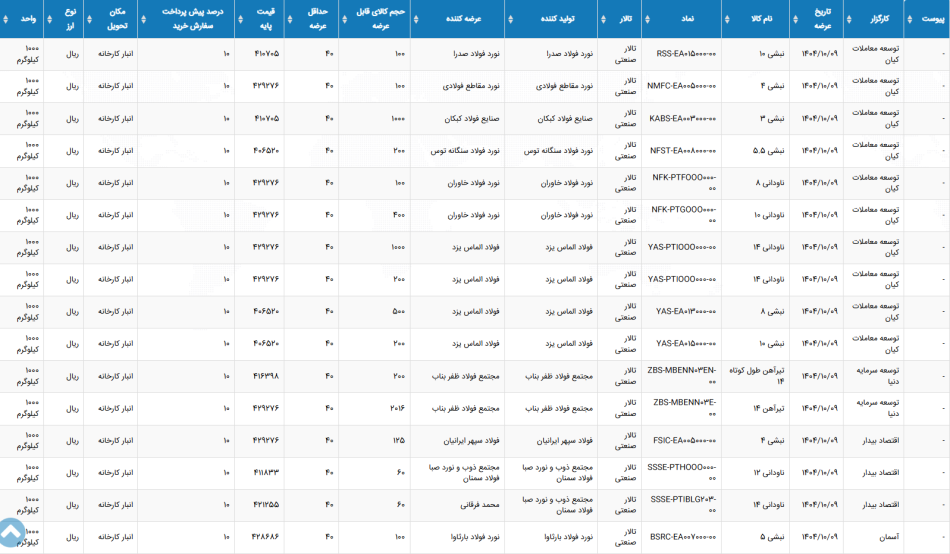950x554 pixels.
Task: Sort by the پیوست column arrow icon
Action: click(909, 19)
